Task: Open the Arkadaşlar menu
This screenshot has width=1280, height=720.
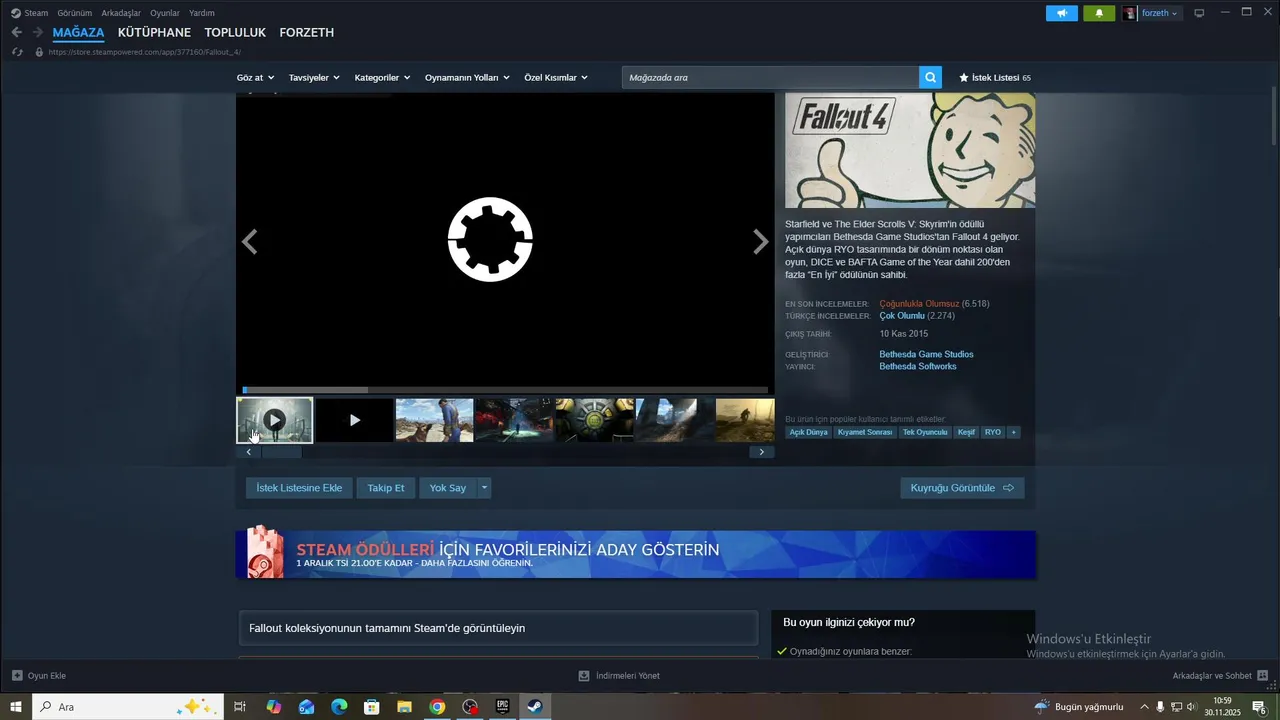Action: pyautogui.click(x=121, y=13)
